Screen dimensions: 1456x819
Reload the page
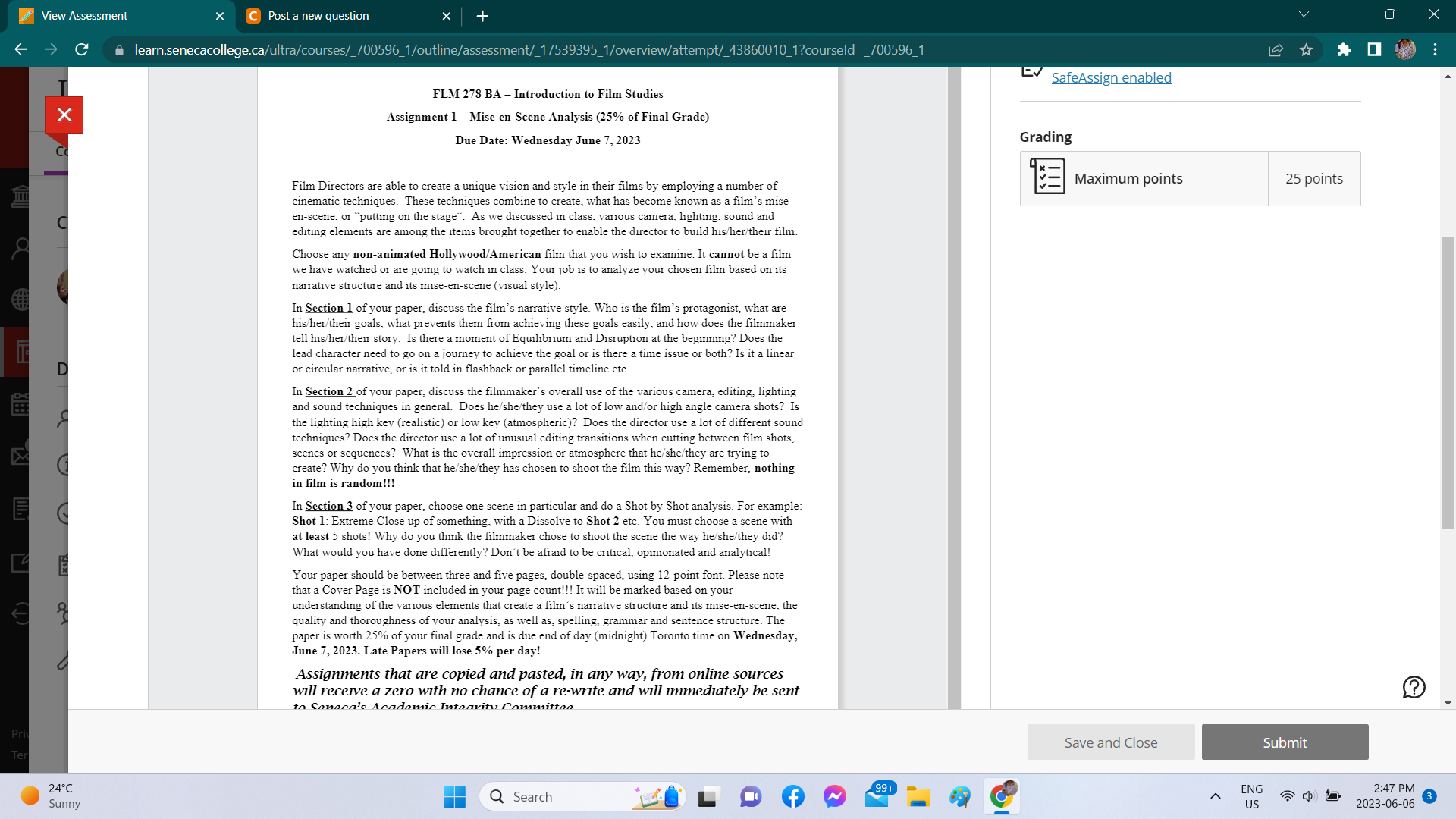tap(82, 50)
